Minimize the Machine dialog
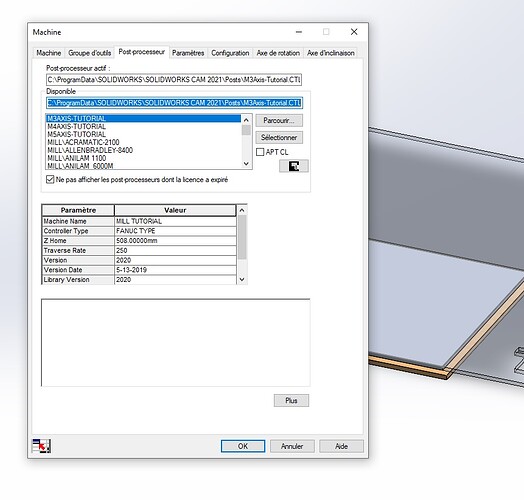Image resolution: width=524 pixels, height=500 pixels. click(299, 32)
